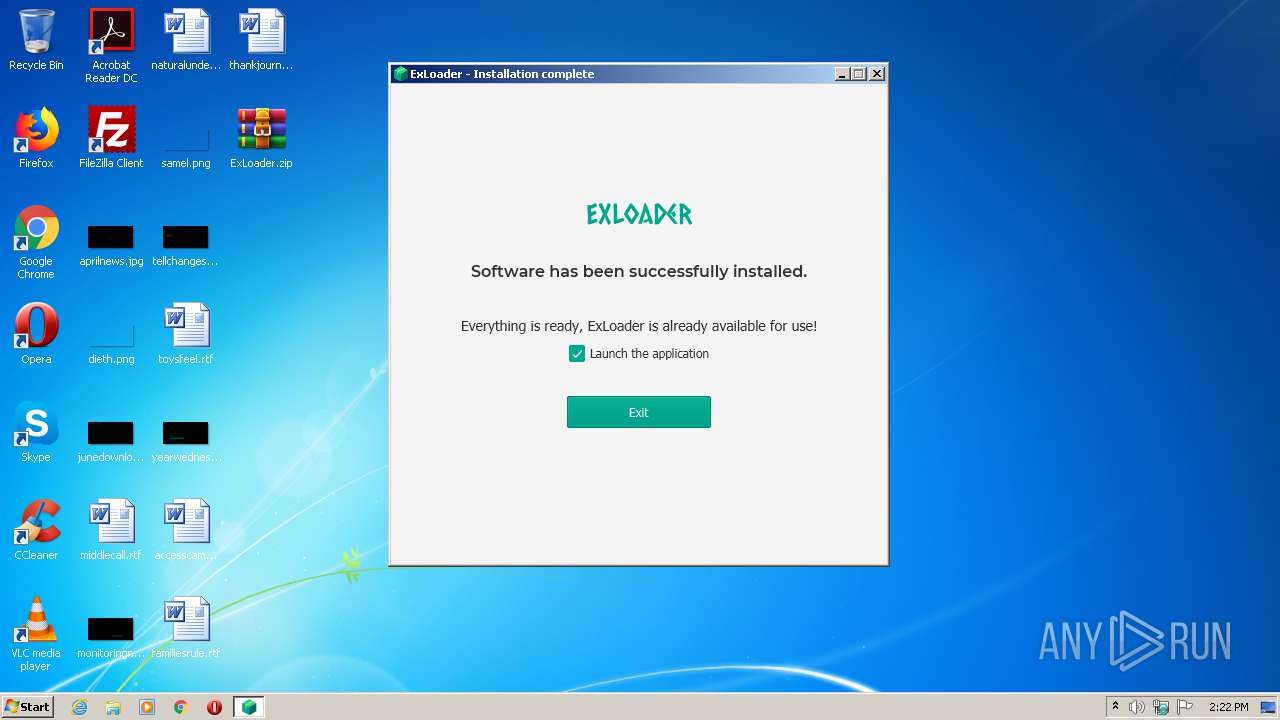
Task: Minimize the ExLoader installer window
Action: click(x=842, y=74)
